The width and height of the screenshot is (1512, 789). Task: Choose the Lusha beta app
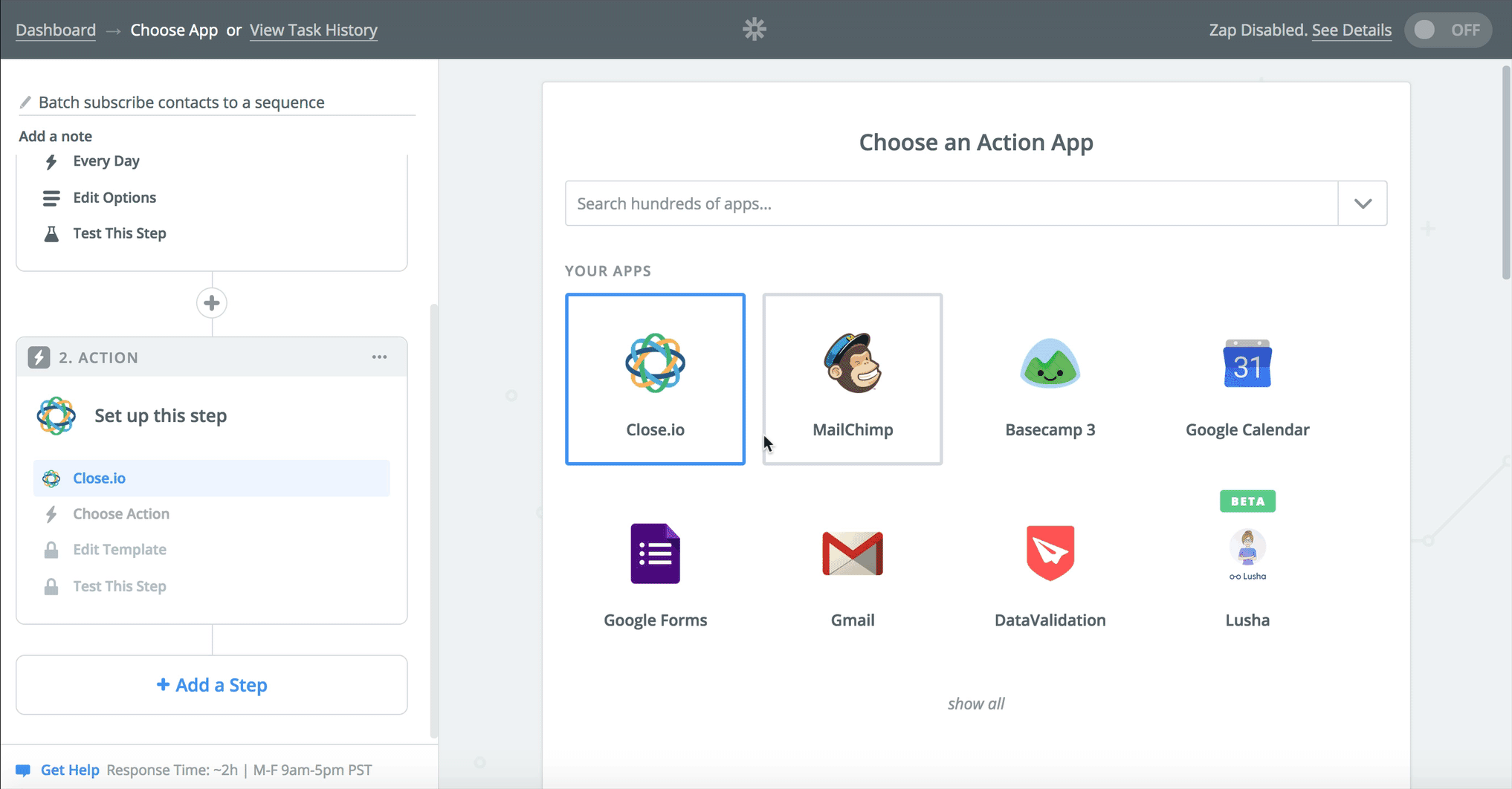pos(1247,571)
